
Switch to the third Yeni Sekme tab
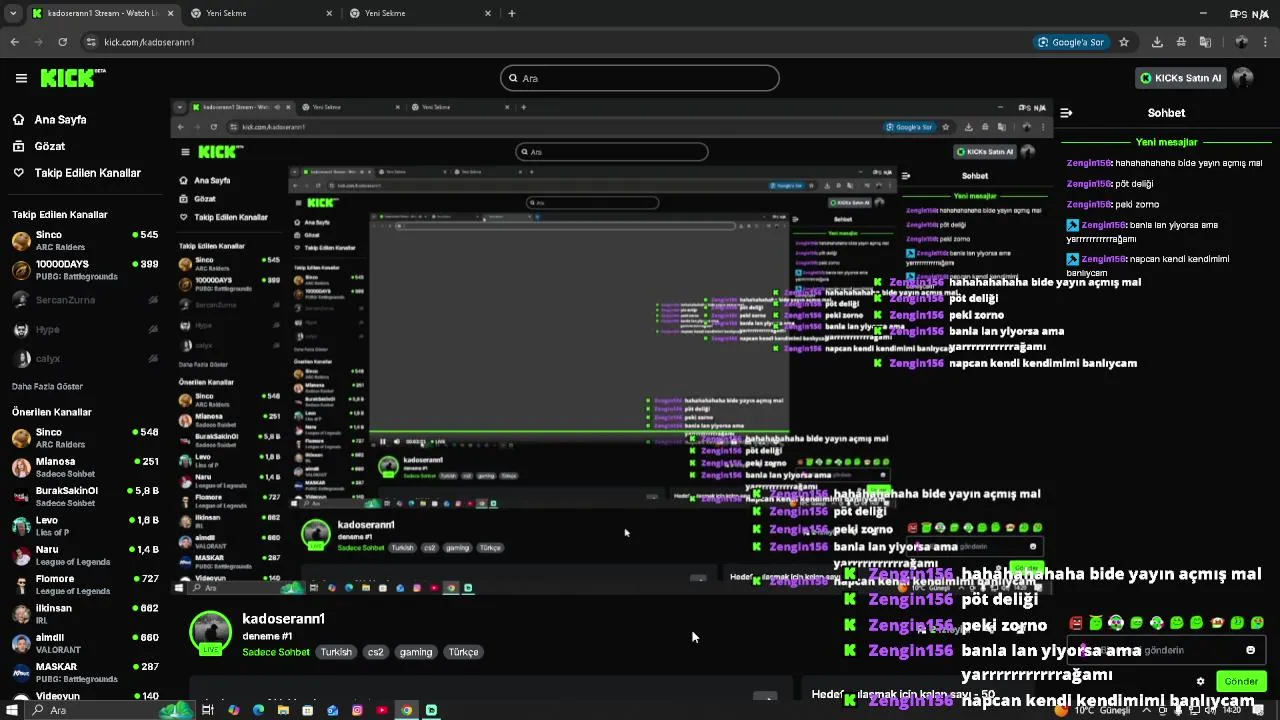point(420,13)
